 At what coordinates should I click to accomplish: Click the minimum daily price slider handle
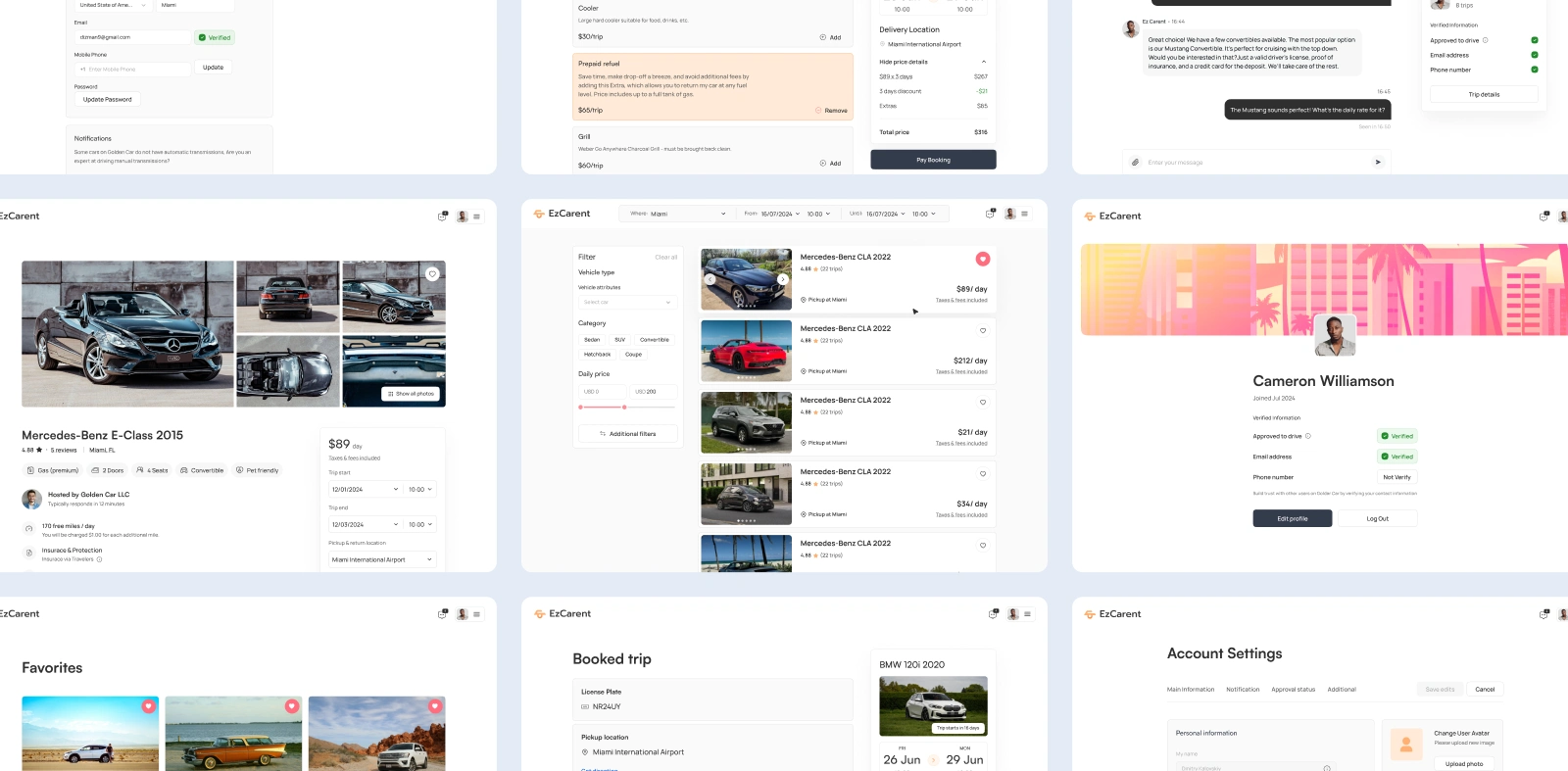pyautogui.click(x=580, y=407)
